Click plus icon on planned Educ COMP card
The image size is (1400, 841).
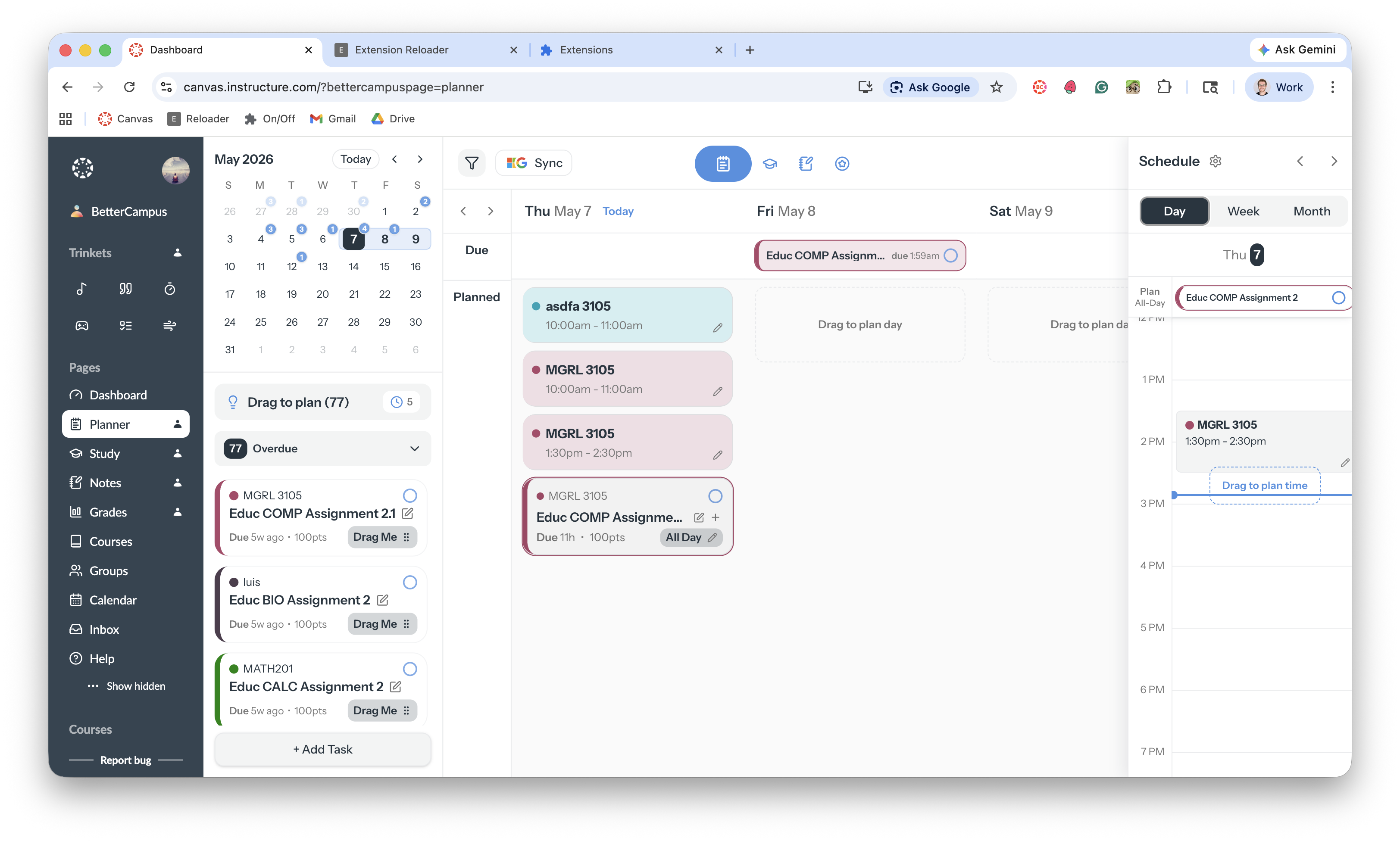[716, 517]
